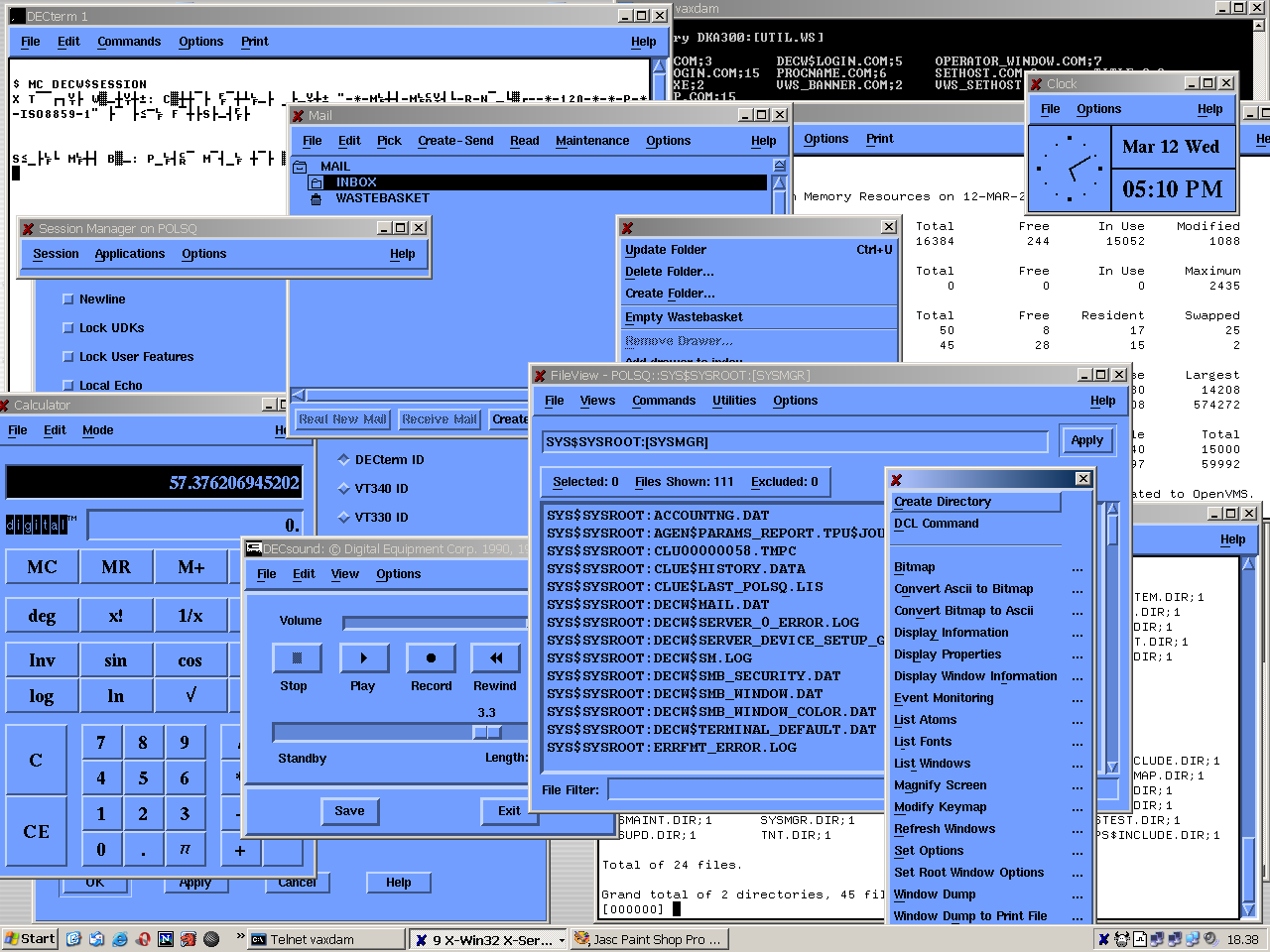Toggle the Lock UDKs checkbox
Image resolution: width=1270 pixels, height=952 pixels.
(68, 328)
